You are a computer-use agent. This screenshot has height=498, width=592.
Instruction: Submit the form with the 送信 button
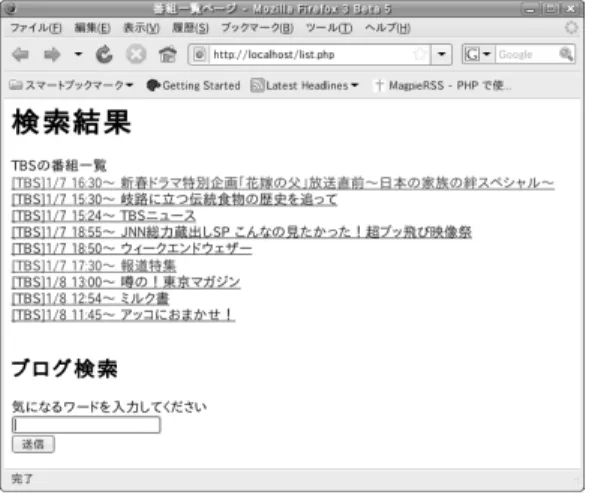coord(33,444)
